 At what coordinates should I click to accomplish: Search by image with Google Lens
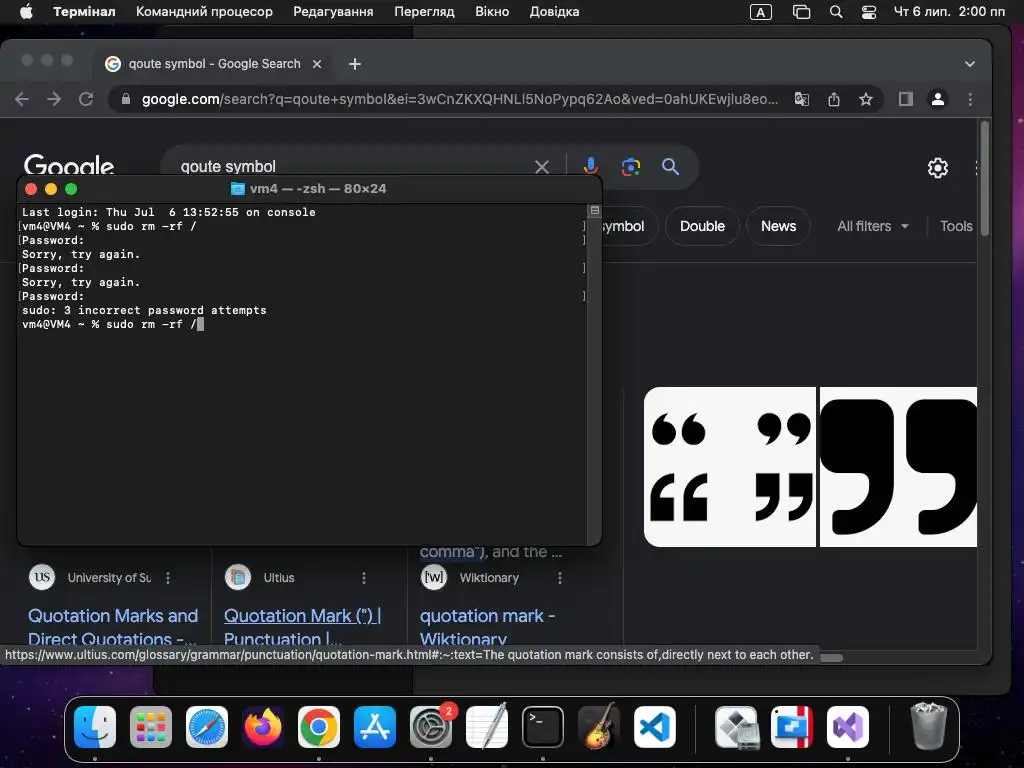tap(630, 167)
